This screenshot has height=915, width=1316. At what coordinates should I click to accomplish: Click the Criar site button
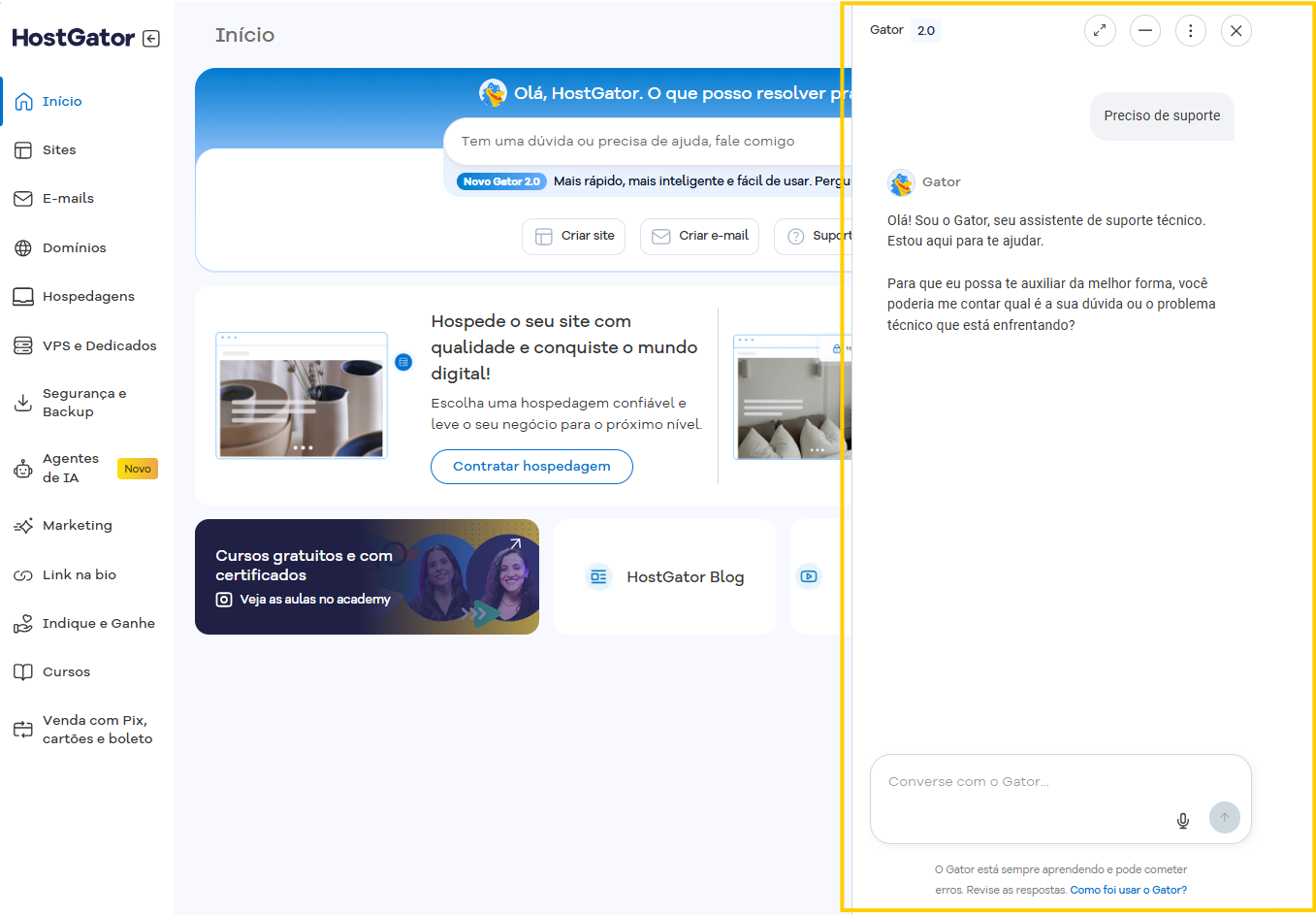(574, 236)
